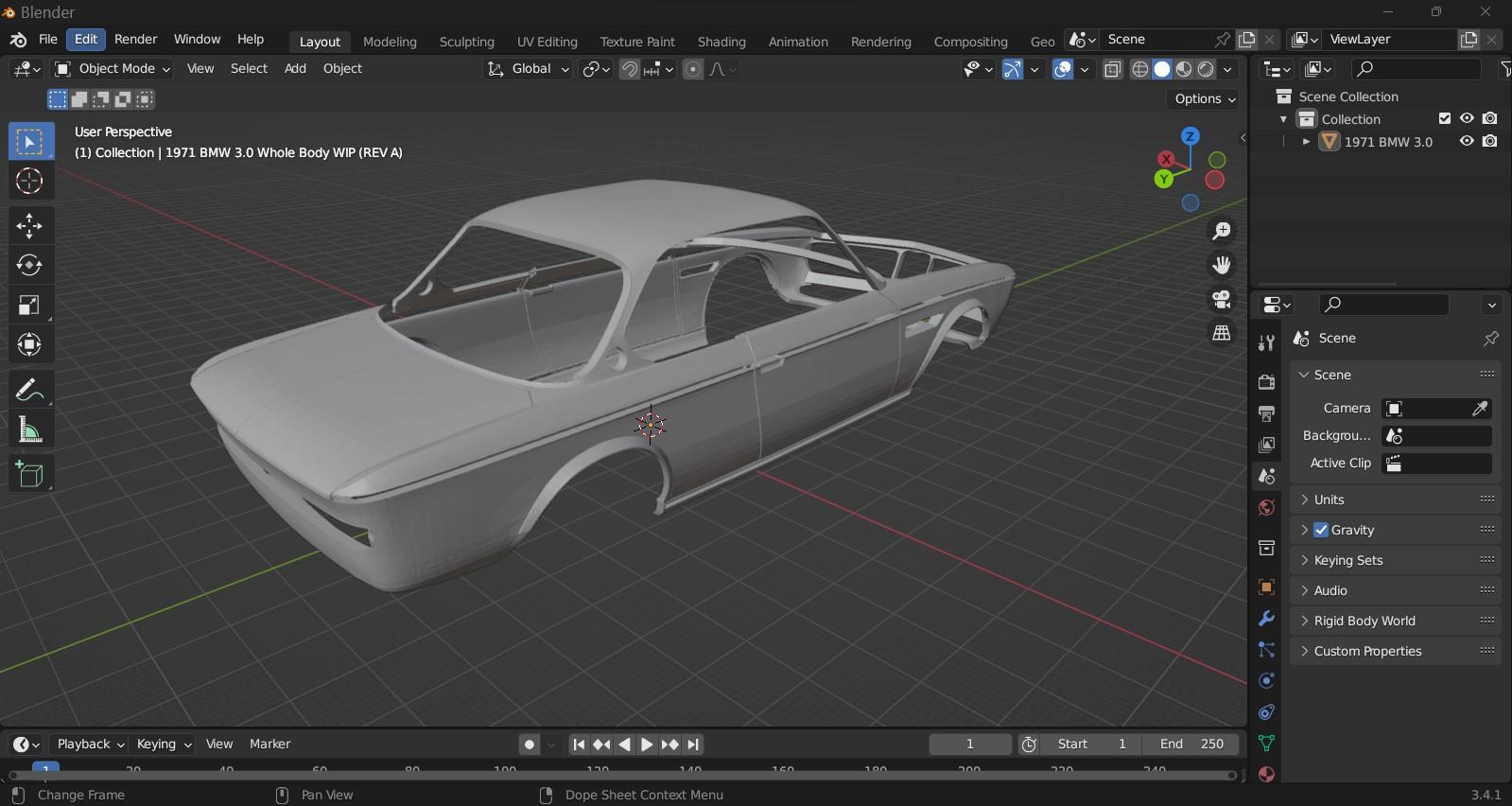Switch to the Sculpting workspace tab

pyautogui.click(x=466, y=42)
